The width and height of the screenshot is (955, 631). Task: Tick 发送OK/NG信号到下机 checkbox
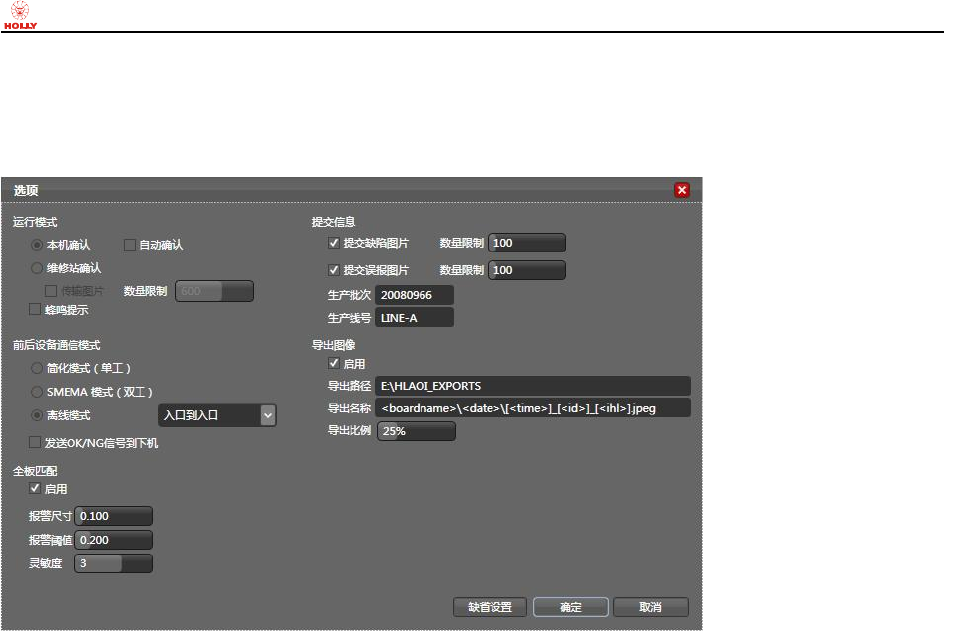pos(35,442)
